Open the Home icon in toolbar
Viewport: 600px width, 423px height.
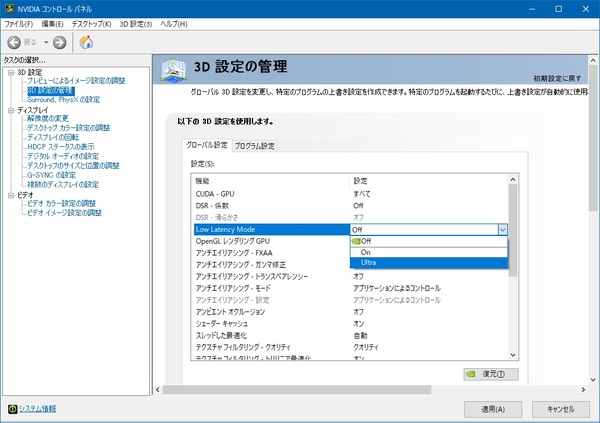[86, 42]
